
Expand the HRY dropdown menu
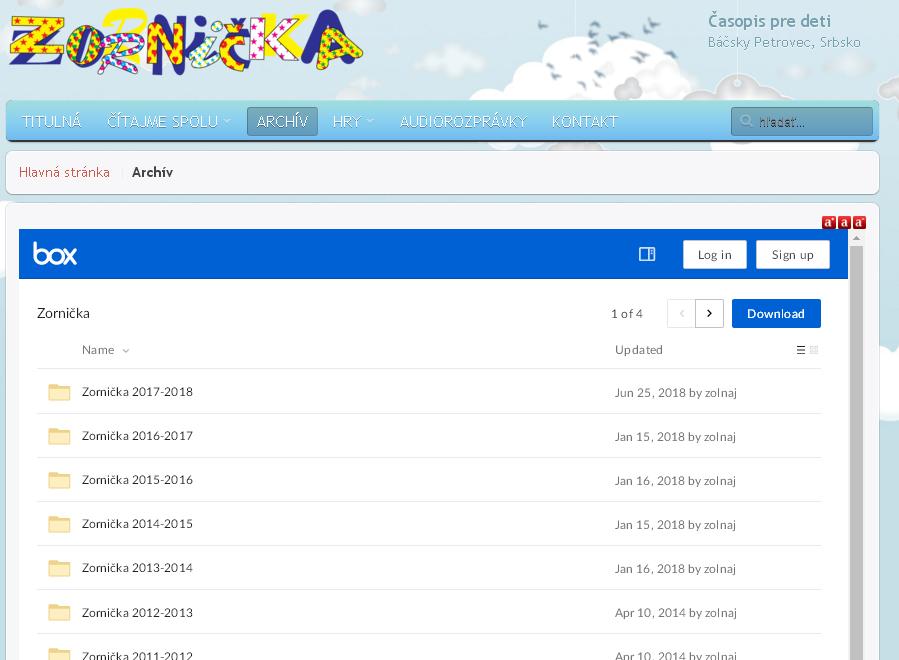[x=352, y=121]
